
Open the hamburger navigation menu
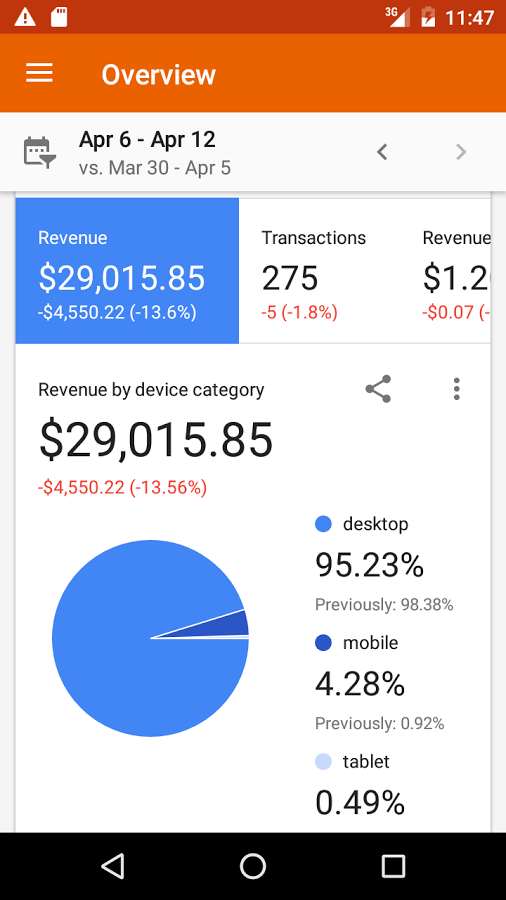[x=39, y=73]
